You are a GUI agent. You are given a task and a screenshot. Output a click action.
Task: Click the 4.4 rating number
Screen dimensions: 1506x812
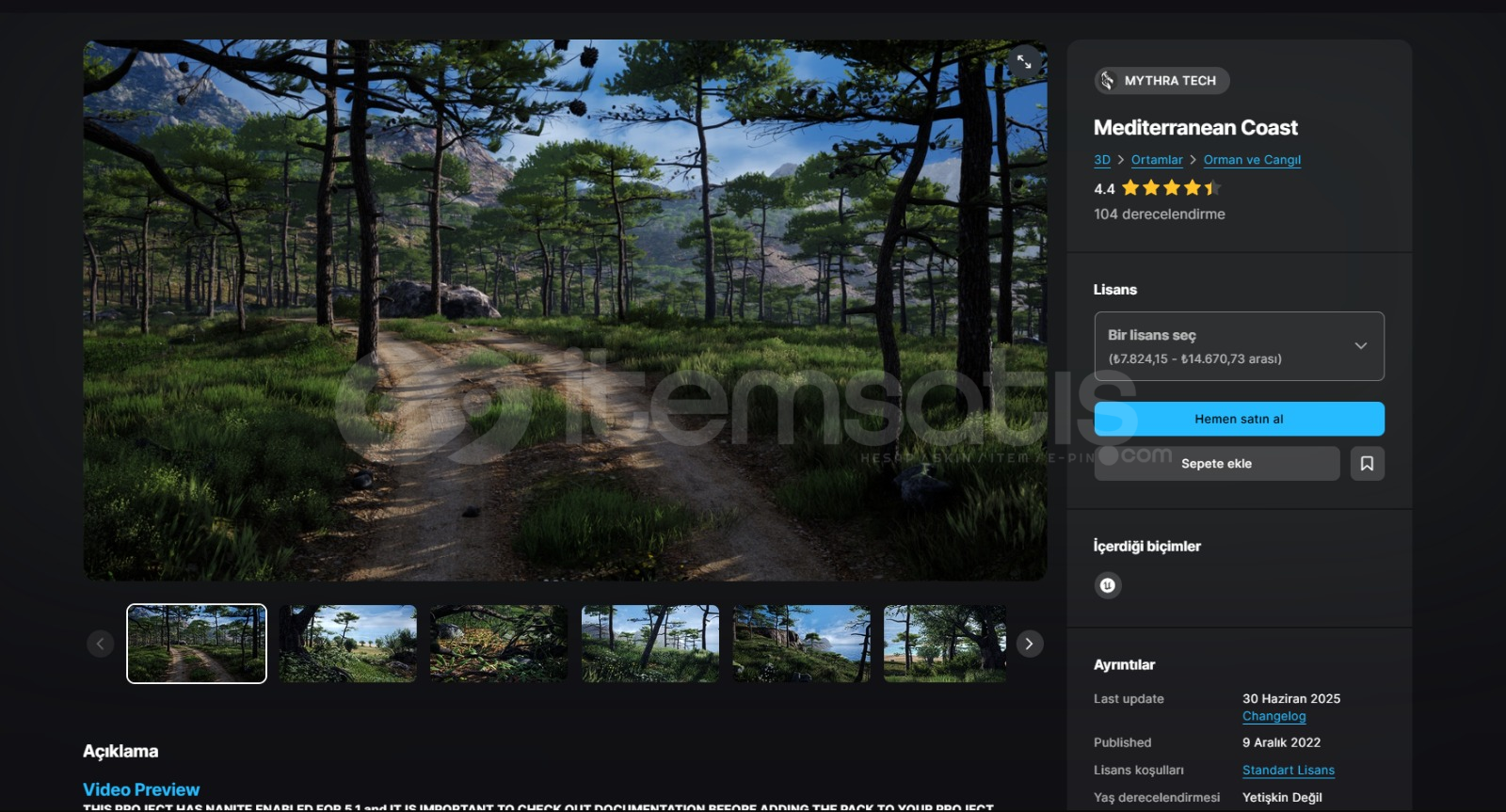[1104, 188]
